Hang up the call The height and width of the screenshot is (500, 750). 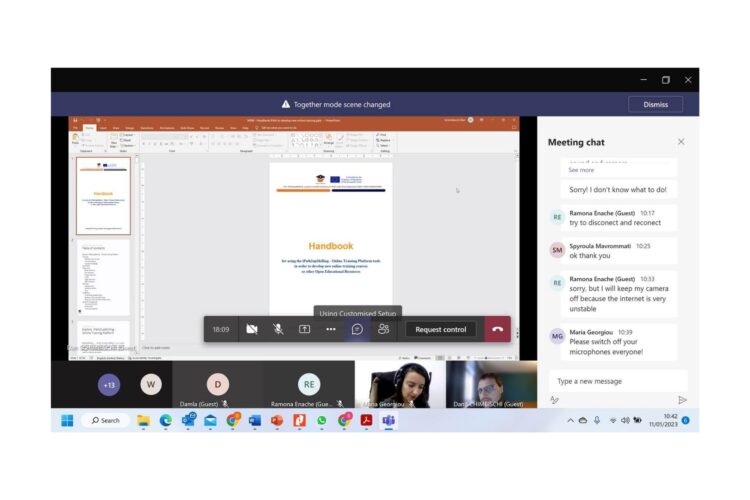click(497, 329)
